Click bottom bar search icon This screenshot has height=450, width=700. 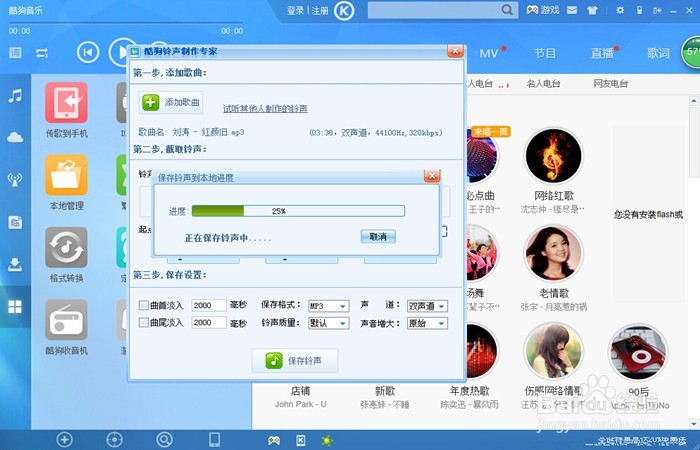(x=164, y=440)
